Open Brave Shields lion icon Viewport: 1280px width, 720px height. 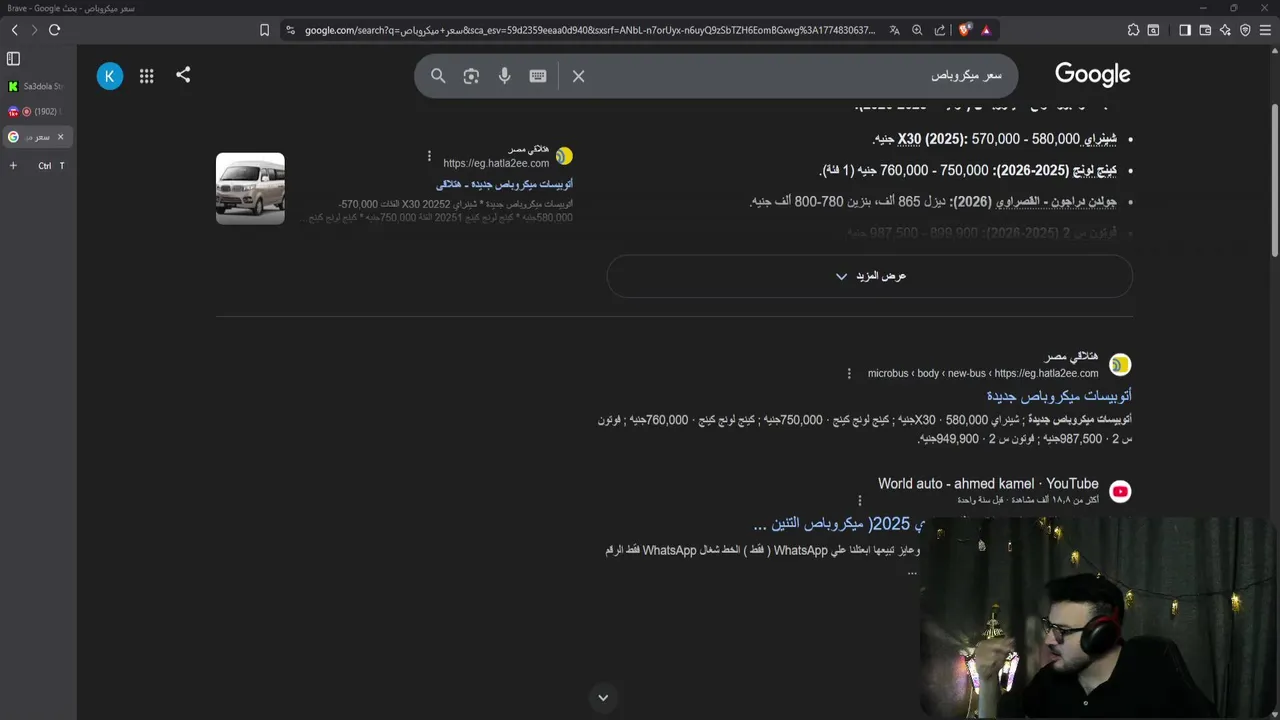pos(965,30)
